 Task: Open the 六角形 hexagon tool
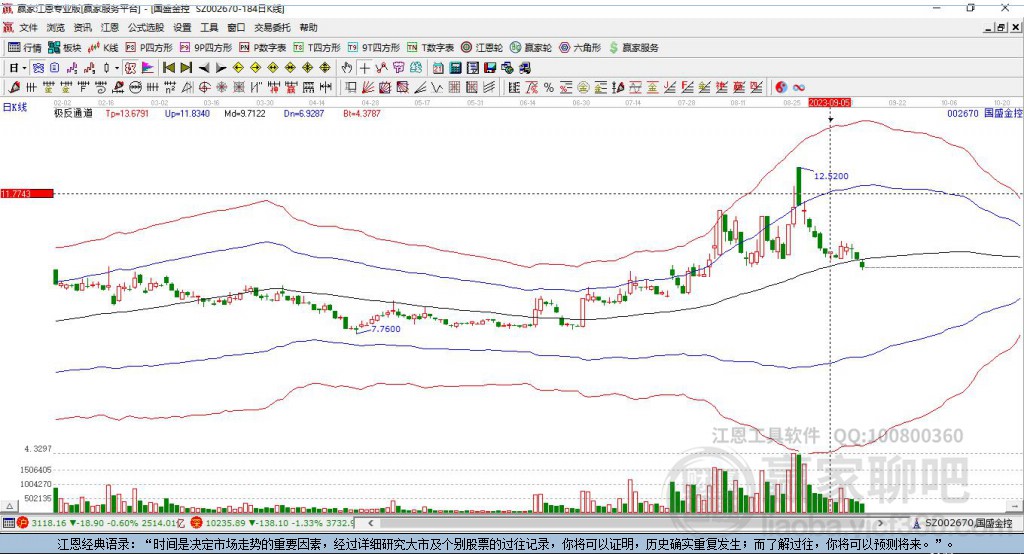[x=580, y=48]
